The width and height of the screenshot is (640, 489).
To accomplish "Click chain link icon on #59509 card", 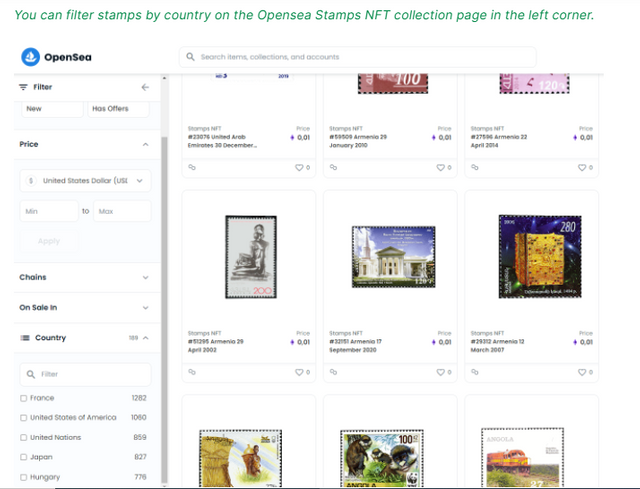I will point(333,167).
